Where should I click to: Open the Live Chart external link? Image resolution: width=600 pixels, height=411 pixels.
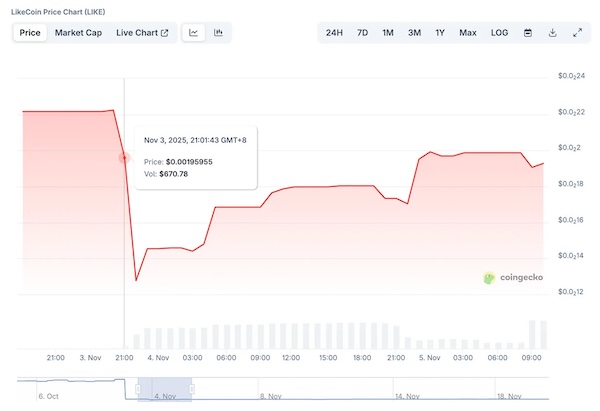(x=141, y=32)
